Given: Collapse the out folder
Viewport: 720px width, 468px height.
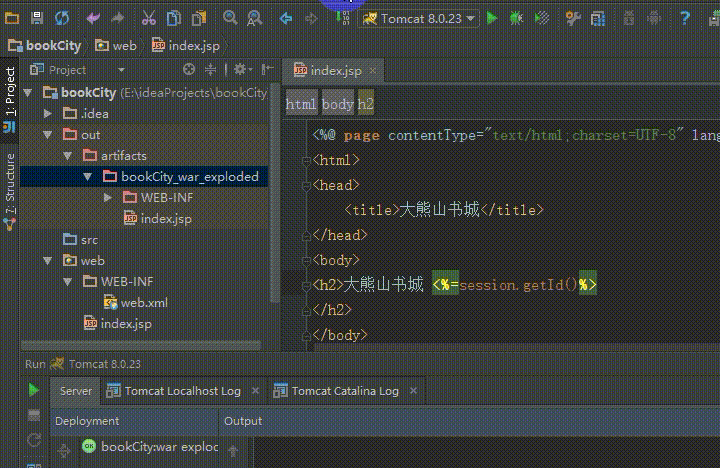Looking at the screenshot, I should pyautogui.click(x=48, y=135).
